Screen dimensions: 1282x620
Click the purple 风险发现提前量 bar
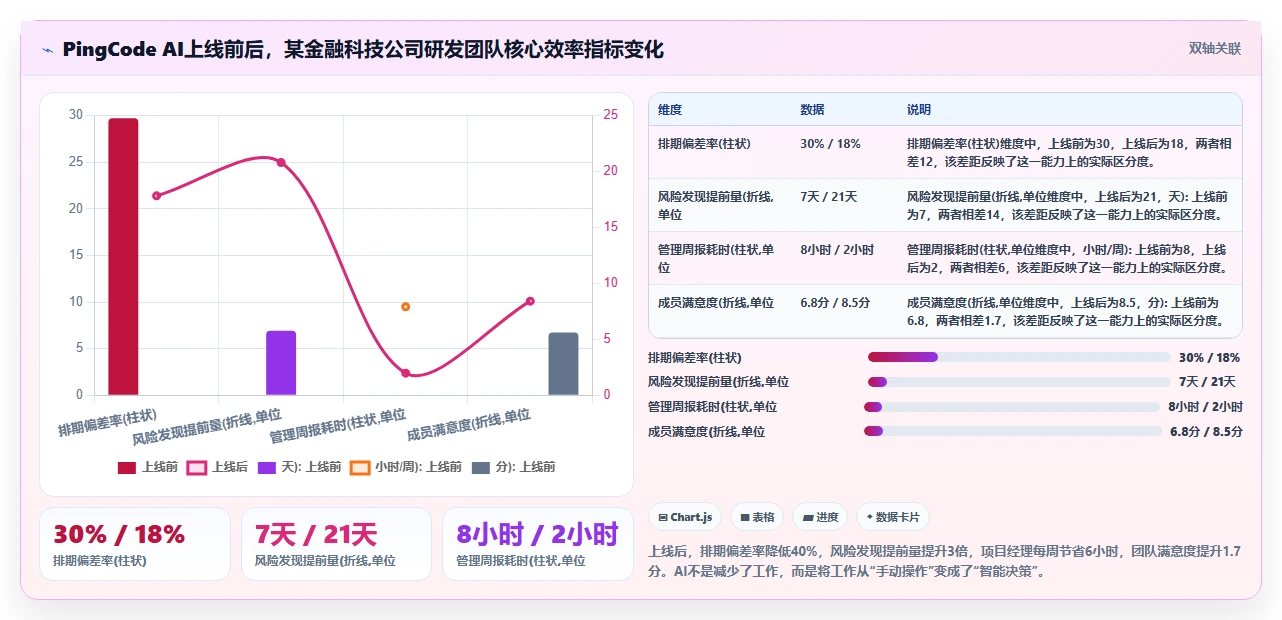click(x=281, y=363)
